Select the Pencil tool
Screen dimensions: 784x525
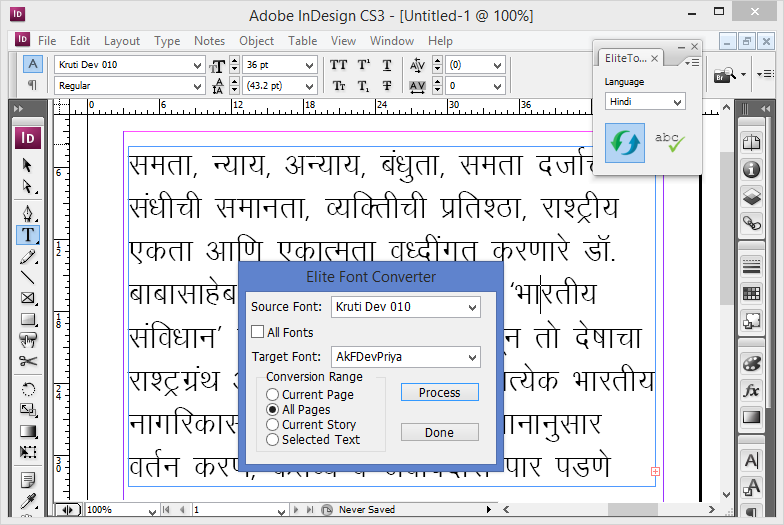click(27, 256)
